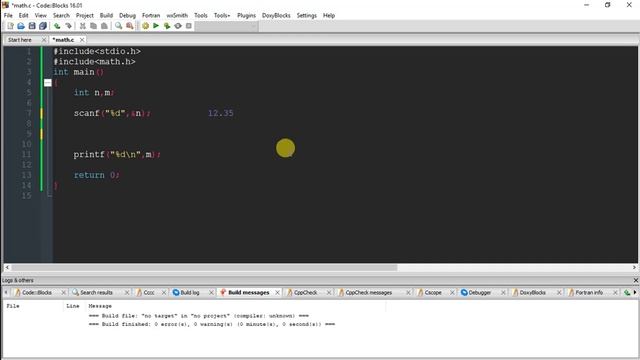Screen dimensions: 640x360
Task: Open the Plugins menu
Action: pyautogui.click(x=246, y=16)
